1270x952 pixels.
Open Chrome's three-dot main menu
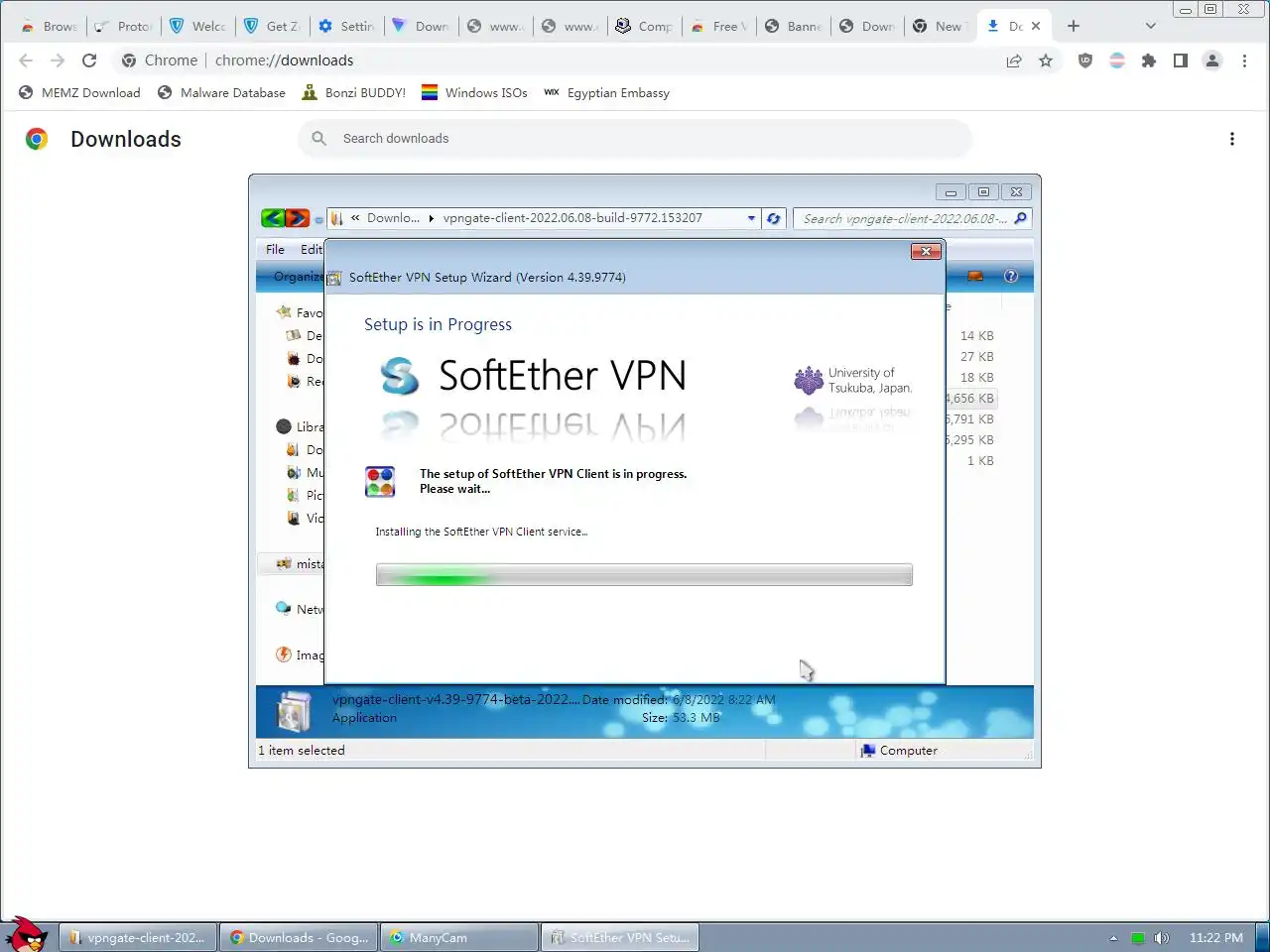[x=1244, y=60]
